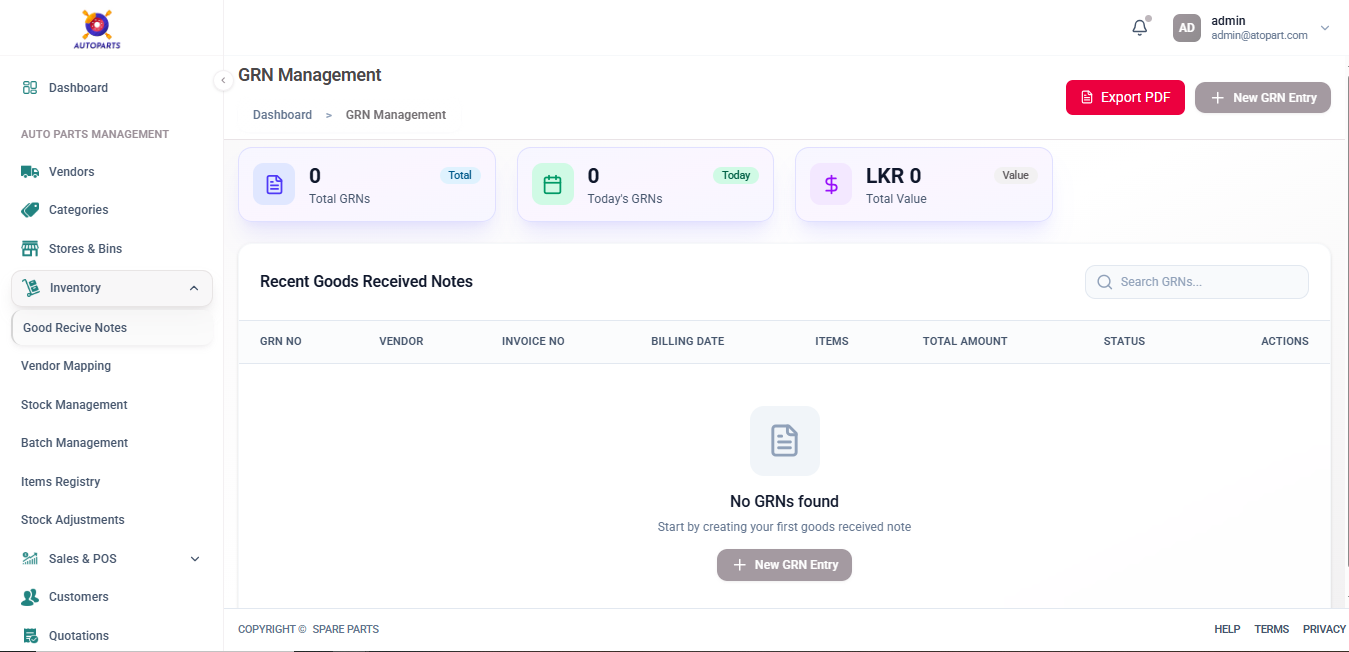Screen dimensions: 1349x652
Task: Click the Autoparts logo
Action: (x=97, y=28)
